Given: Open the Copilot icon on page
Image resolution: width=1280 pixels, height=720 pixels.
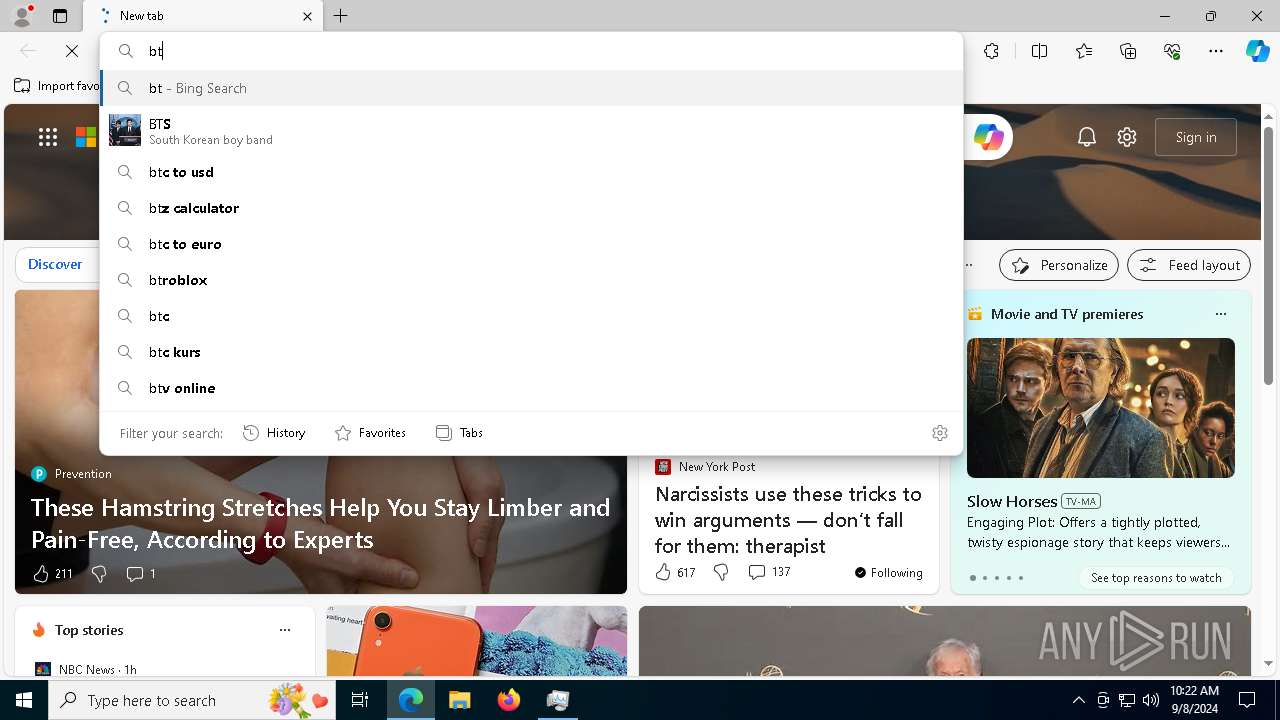Looking at the screenshot, I should pyautogui.click(x=989, y=137).
